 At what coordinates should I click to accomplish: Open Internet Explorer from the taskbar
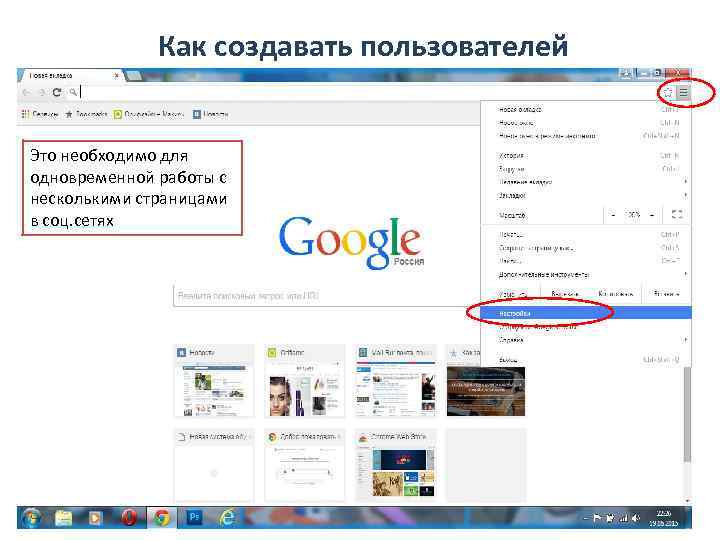pyautogui.click(x=227, y=518)
